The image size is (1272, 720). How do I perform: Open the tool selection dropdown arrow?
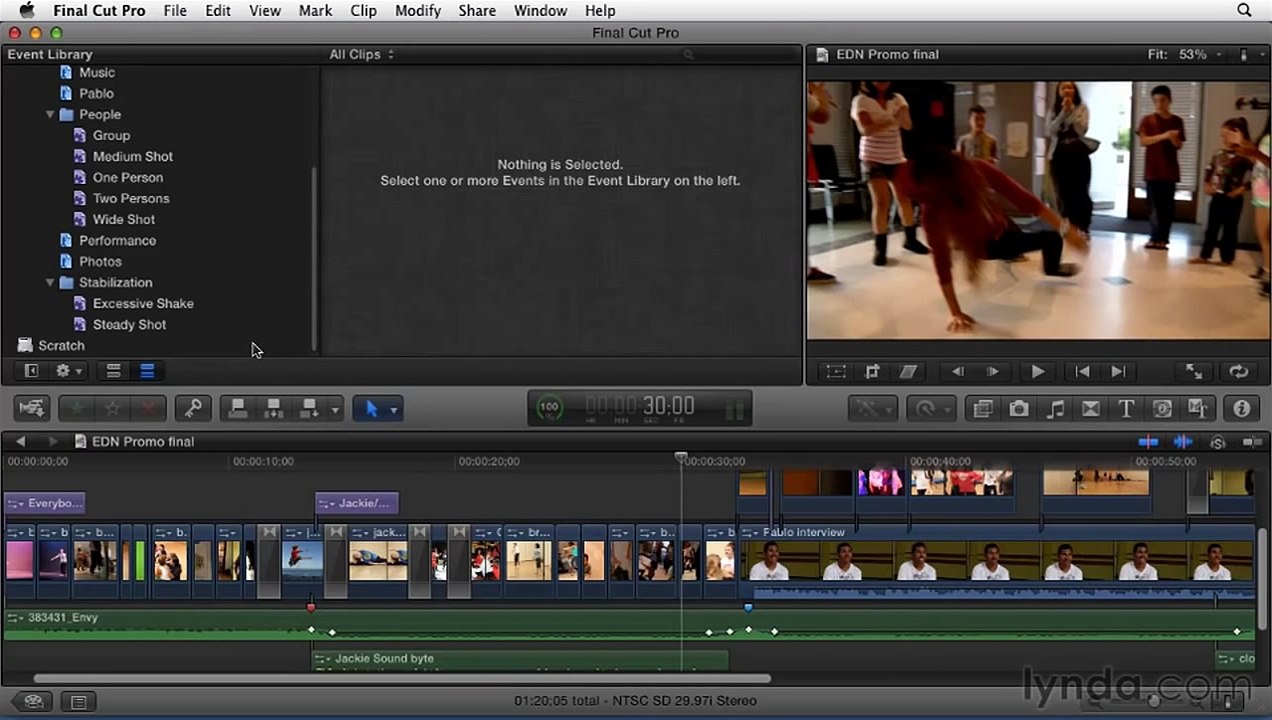point(394,408)
